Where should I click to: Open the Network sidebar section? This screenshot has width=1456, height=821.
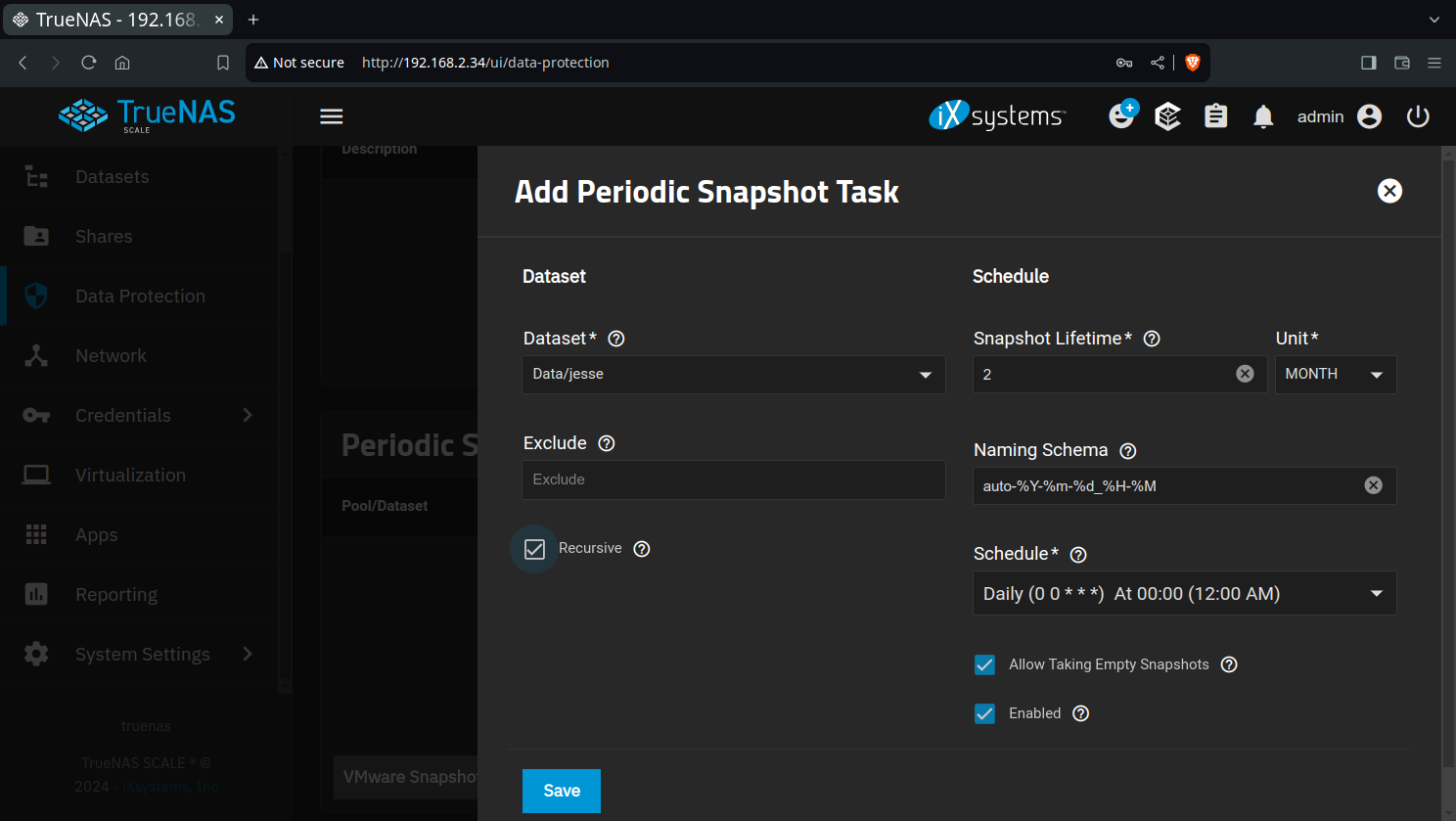point(139,356)
